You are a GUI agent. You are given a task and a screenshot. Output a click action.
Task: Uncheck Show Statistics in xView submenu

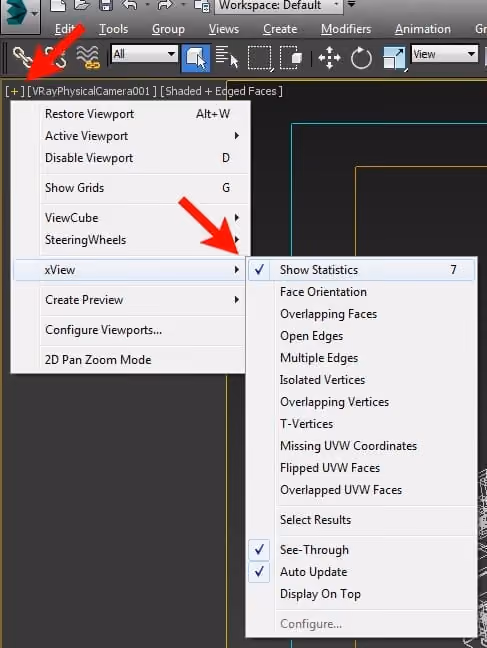pyautogui.click(x=361, y=269)
